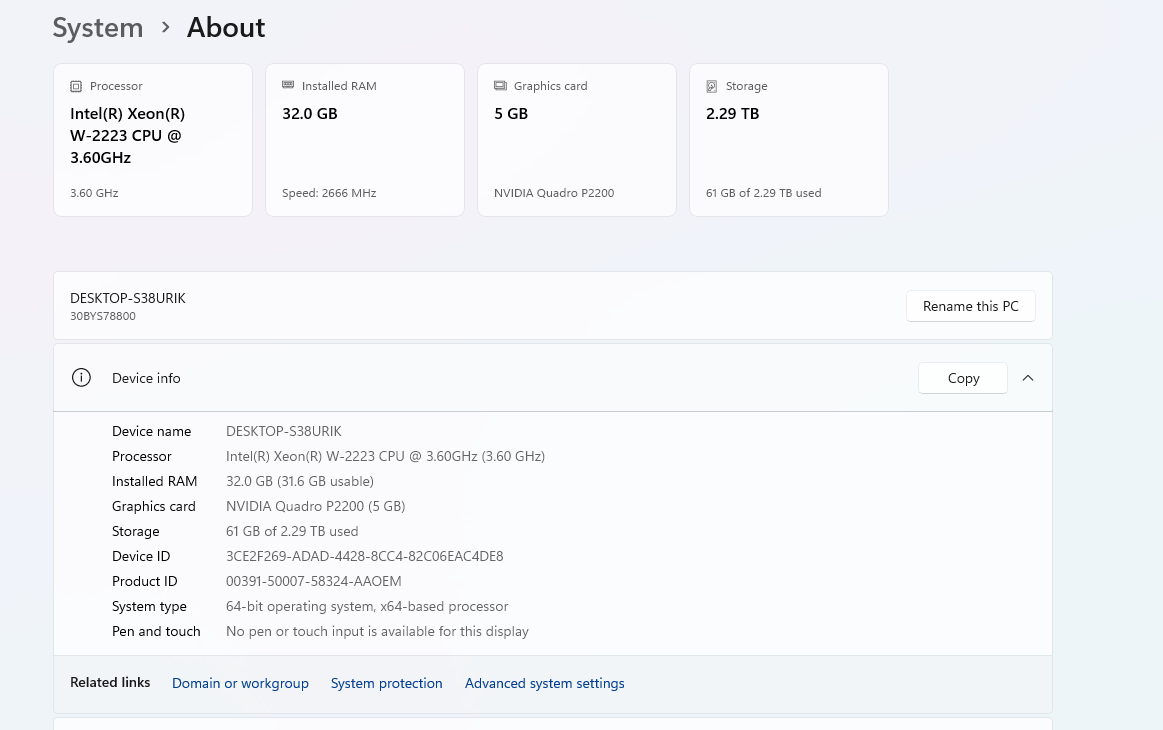Click the '64-bit operating system' system type value

(x=367, y=607)
